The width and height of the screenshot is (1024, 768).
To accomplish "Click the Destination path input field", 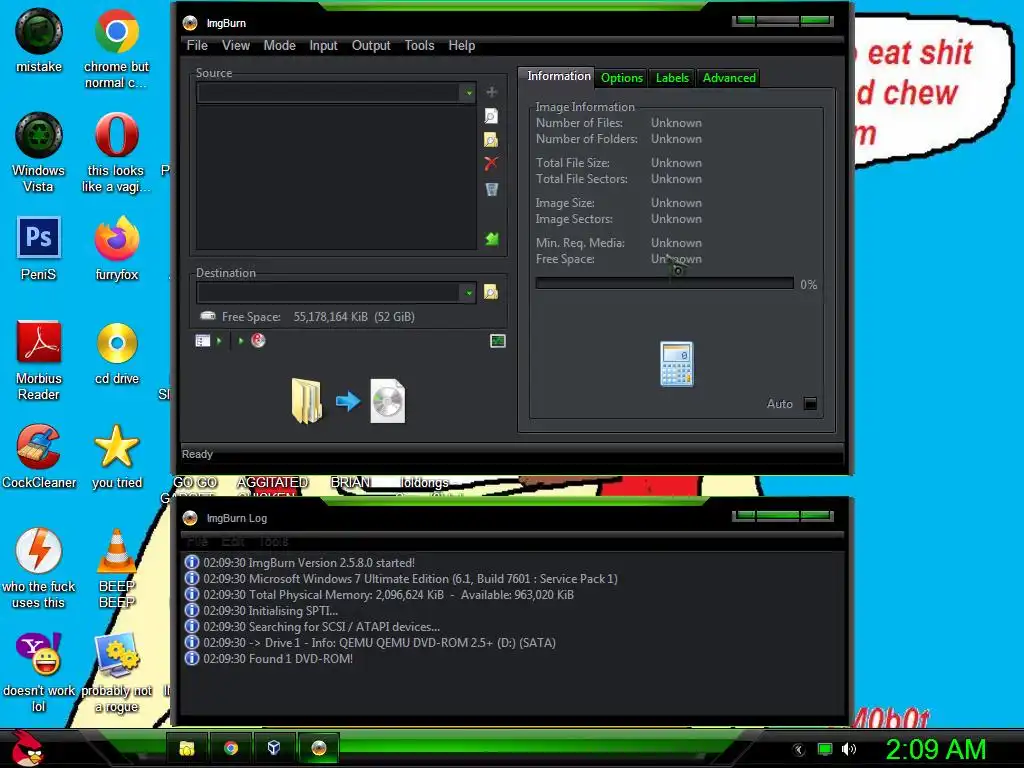I will tap(328, 293).
